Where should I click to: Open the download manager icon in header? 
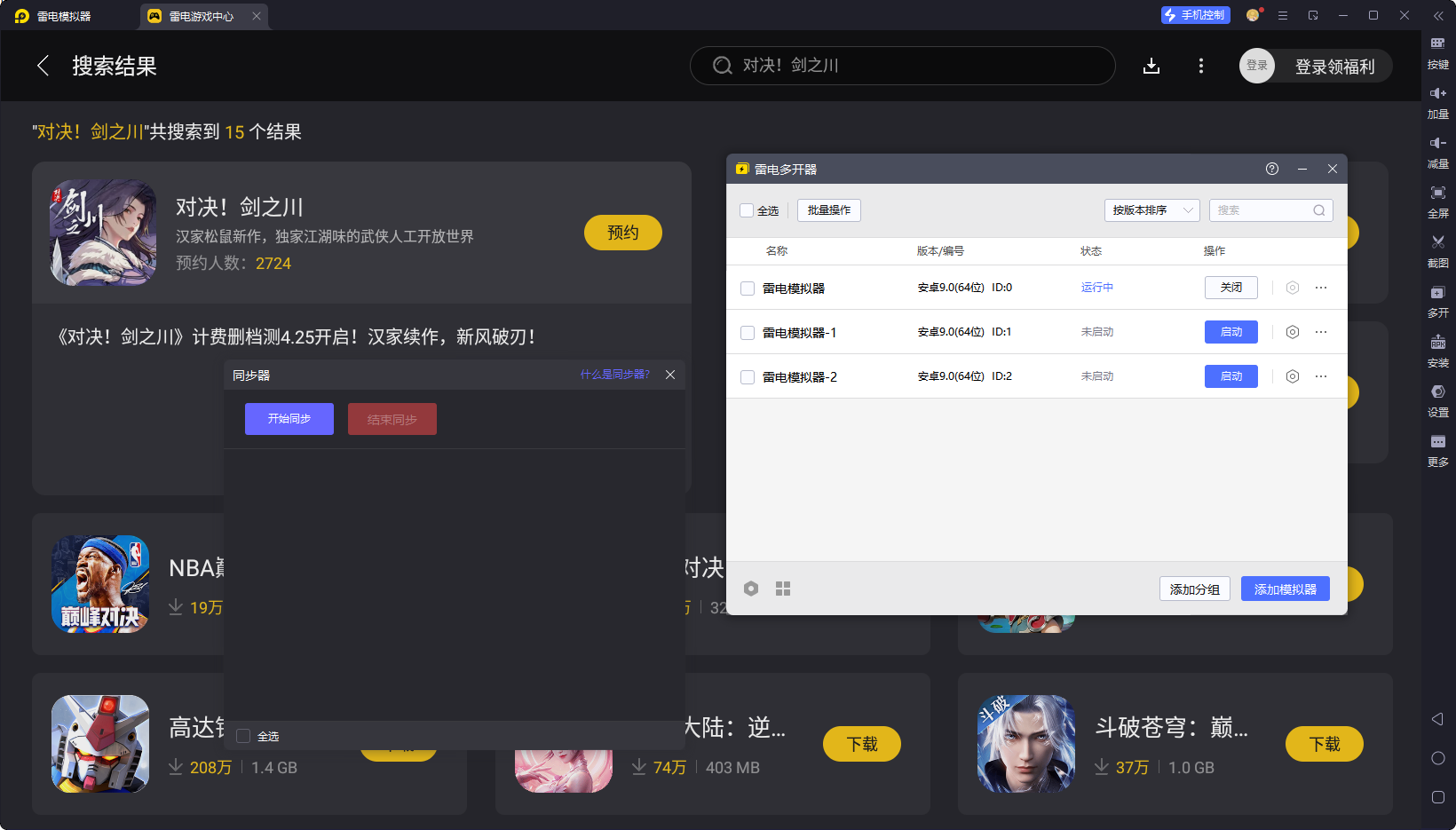[x=1151, y=66]
